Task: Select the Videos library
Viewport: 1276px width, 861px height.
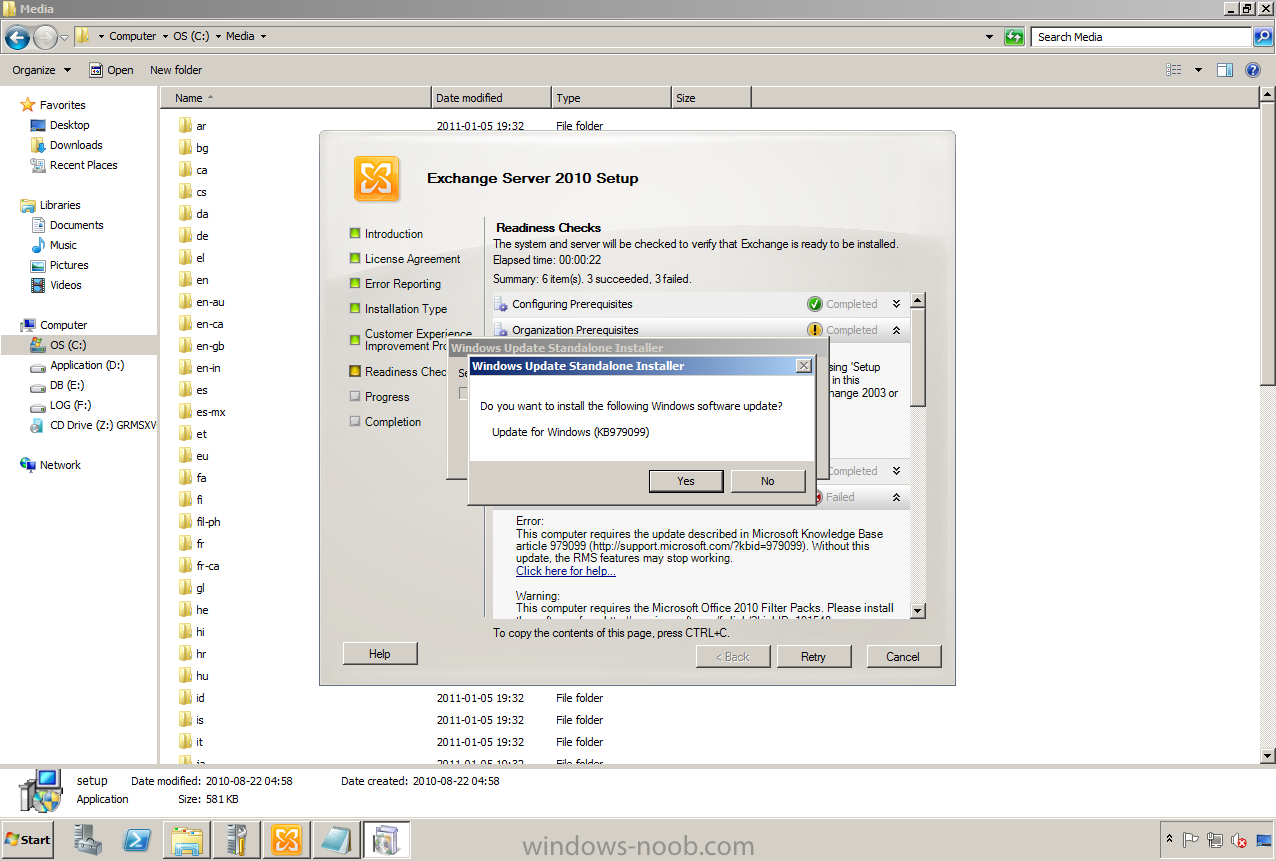Action: [66, 285]
